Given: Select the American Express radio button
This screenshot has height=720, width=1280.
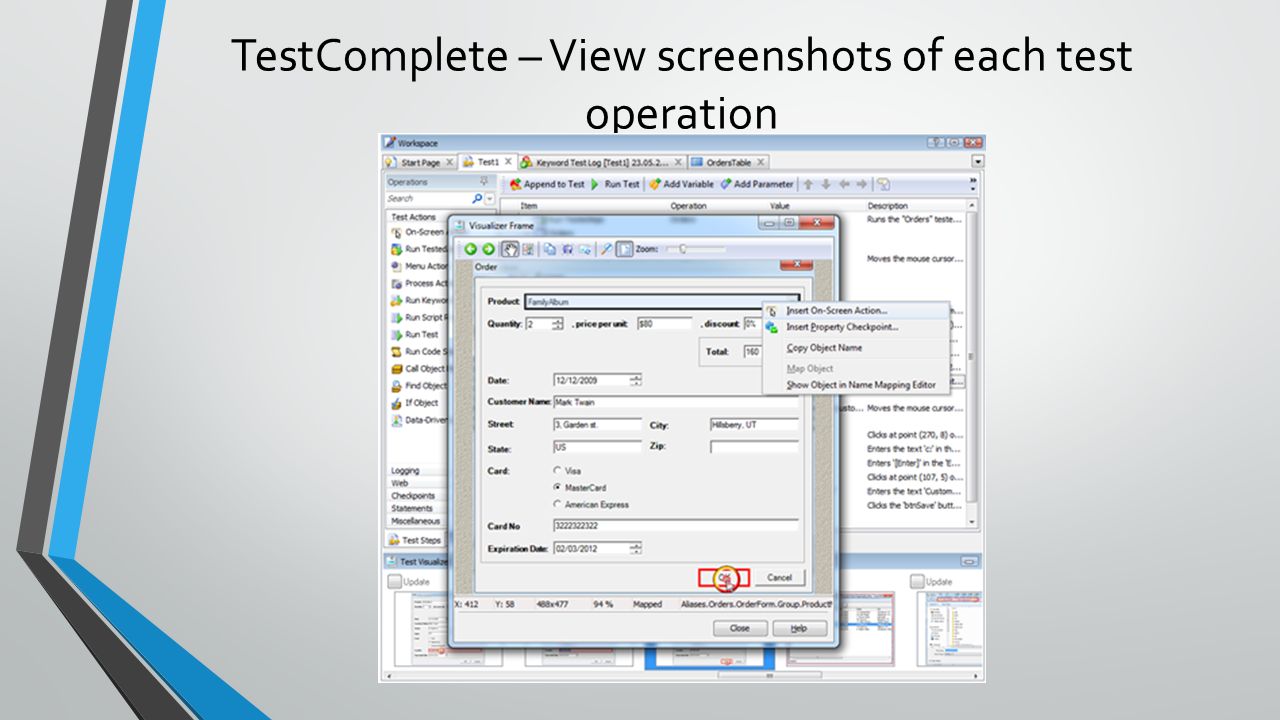Looking at the screenshot, I should pos(557,504).
